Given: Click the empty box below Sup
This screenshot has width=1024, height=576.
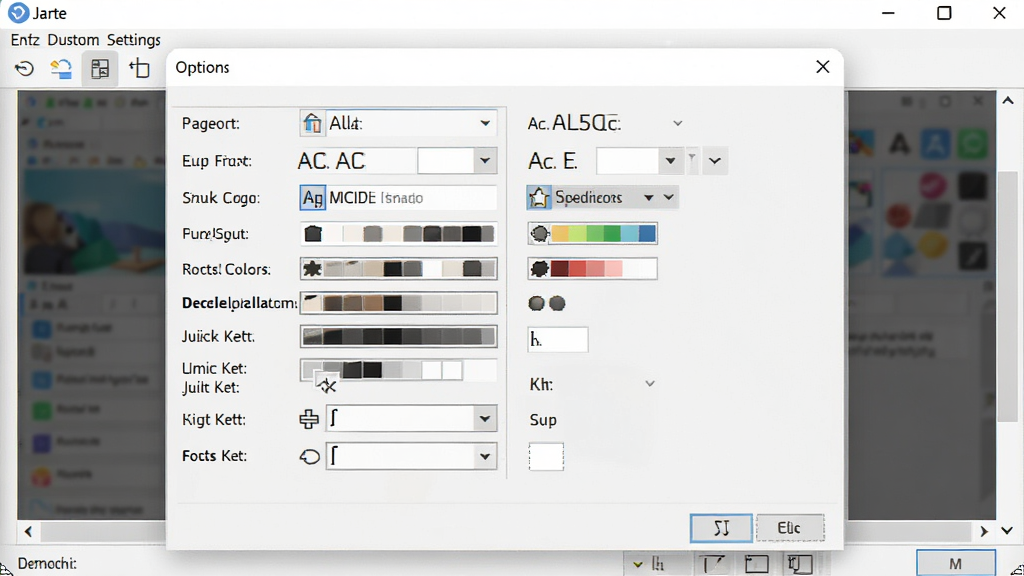Looking at the screenshot, I should coord(546,456).
